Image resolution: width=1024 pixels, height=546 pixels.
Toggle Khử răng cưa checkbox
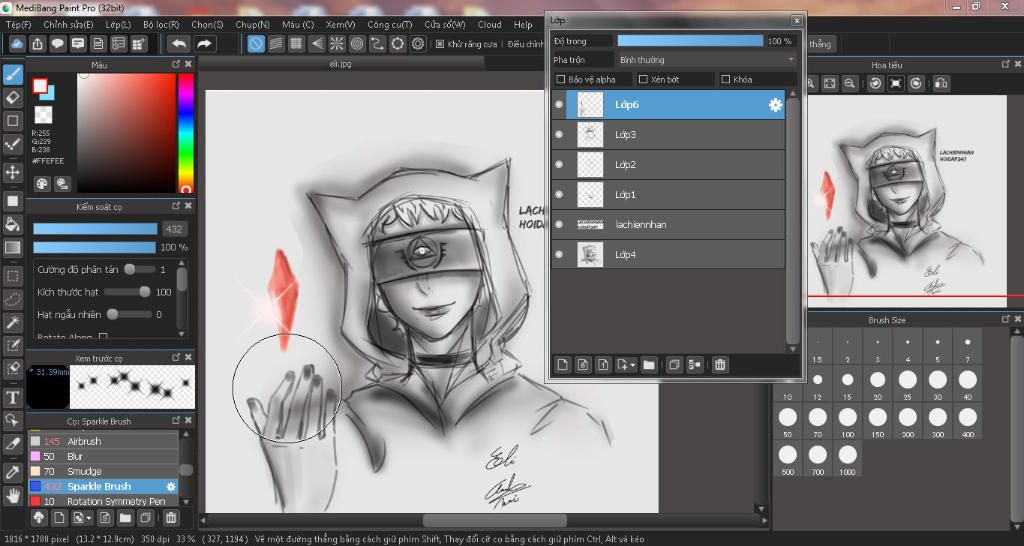[440, 44]
